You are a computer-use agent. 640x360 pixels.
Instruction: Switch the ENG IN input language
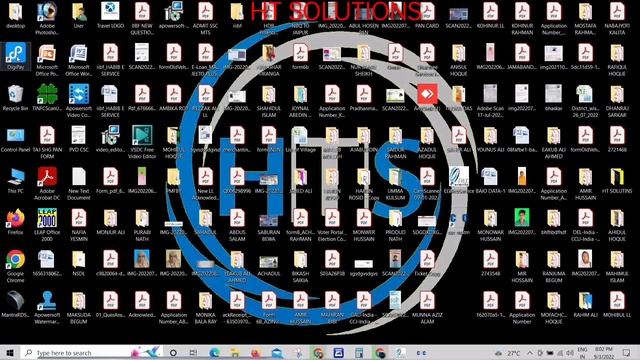coord(582,353)
